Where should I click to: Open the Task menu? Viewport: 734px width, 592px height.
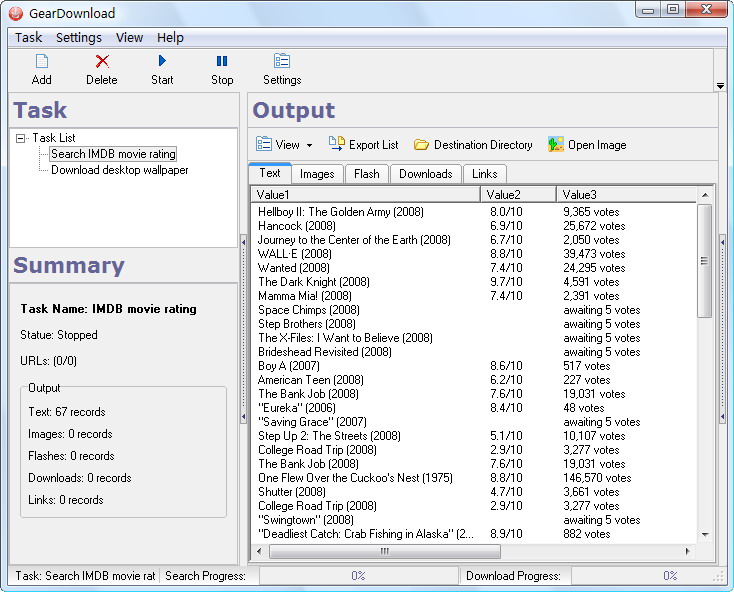click(28, 38)
